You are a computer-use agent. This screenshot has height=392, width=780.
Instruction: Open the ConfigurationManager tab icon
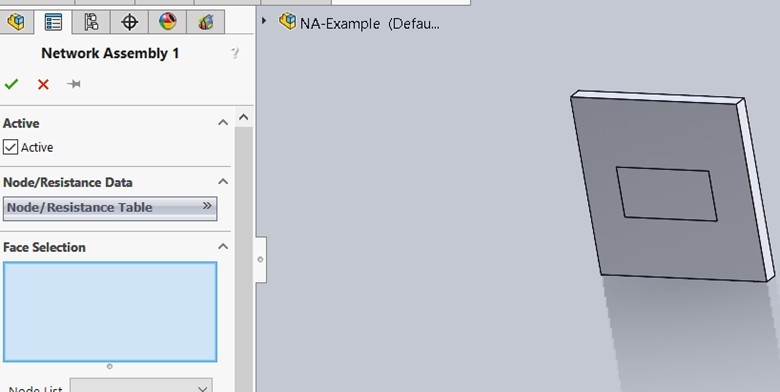(91, 22)
